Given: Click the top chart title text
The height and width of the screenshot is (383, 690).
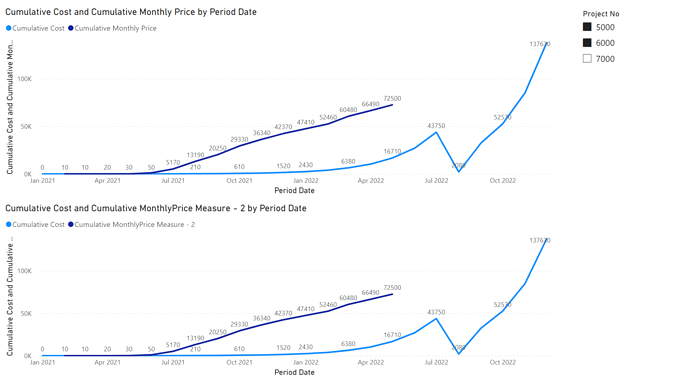Looking at the screenshot, I should click(x=131, y=12).
